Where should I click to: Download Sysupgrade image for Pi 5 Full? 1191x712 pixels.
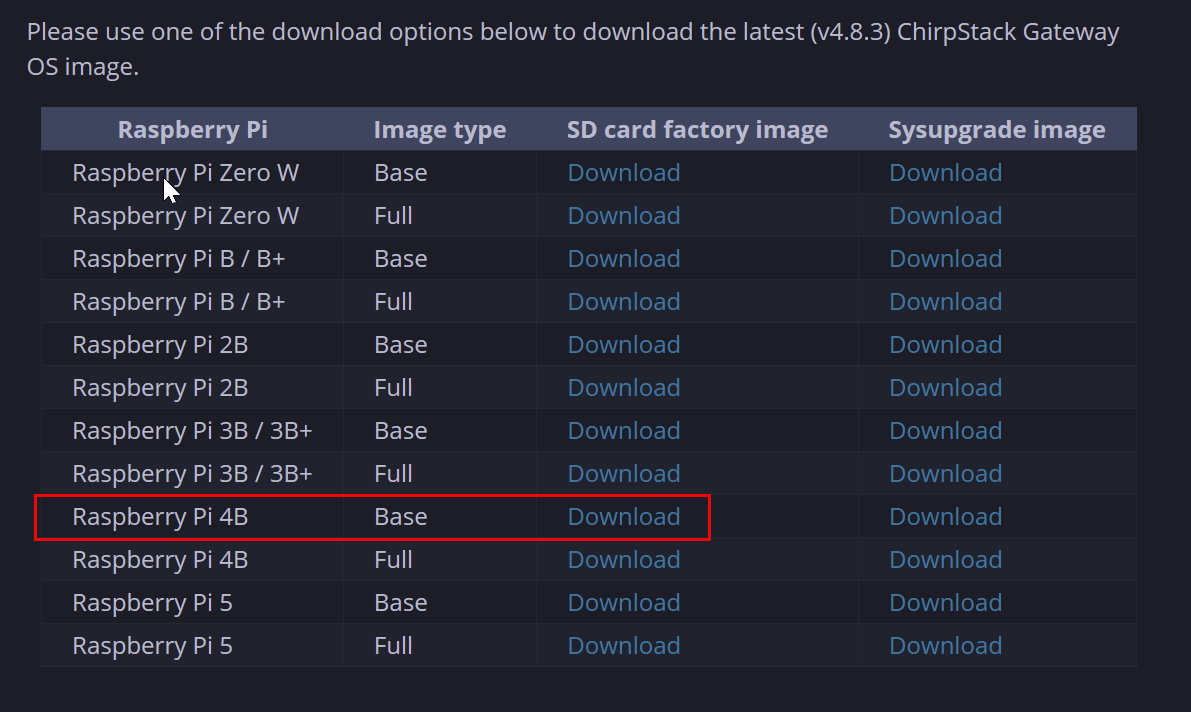pos(945,646)
